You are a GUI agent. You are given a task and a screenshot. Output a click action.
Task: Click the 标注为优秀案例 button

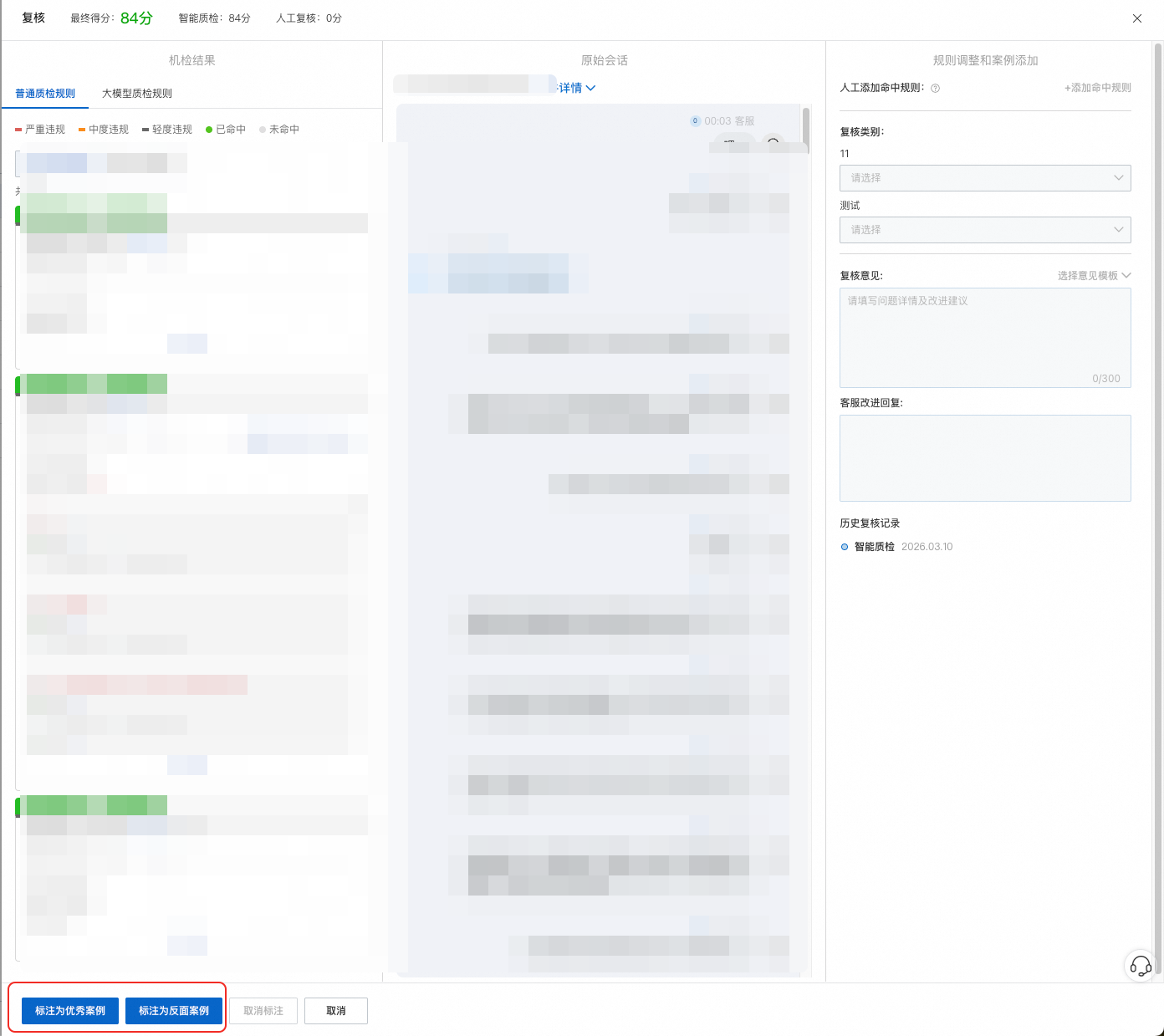pyautogui.click(x=70, y=1011)
